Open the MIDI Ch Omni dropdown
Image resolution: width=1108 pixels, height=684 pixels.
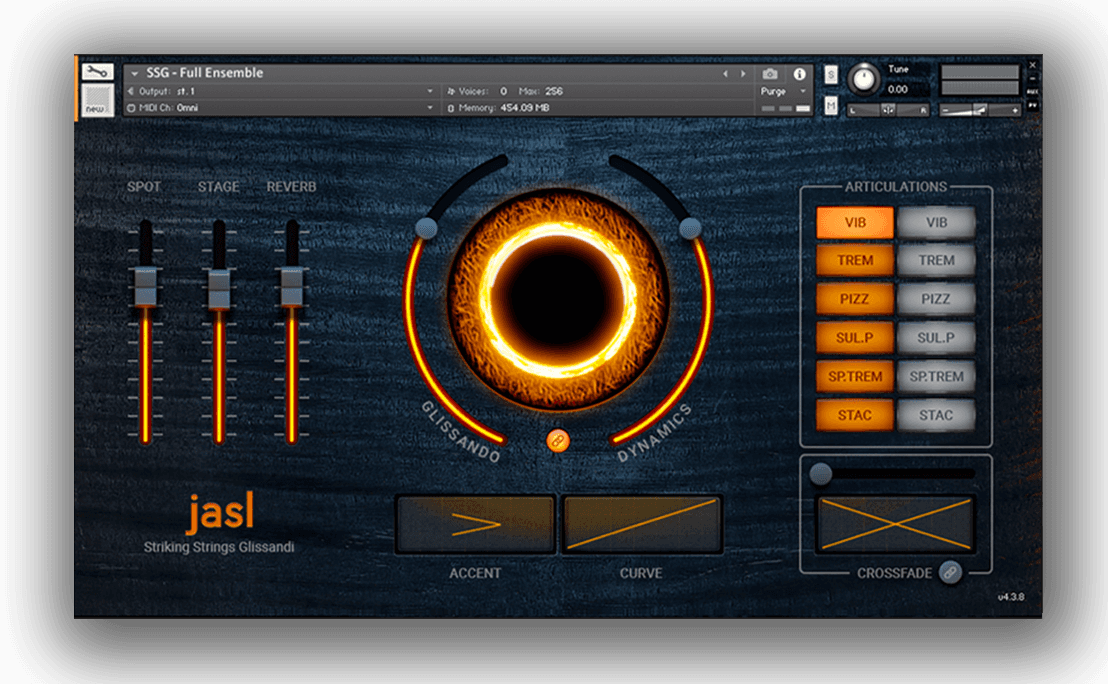(x=431, y=107)
